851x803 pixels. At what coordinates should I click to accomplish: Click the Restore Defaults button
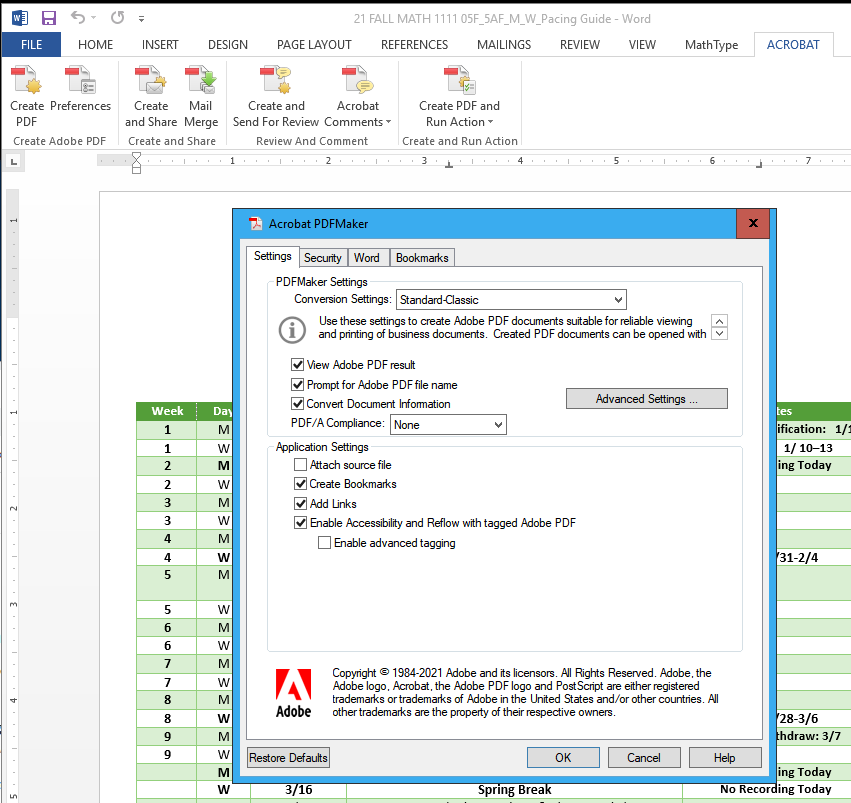[288, 757]
